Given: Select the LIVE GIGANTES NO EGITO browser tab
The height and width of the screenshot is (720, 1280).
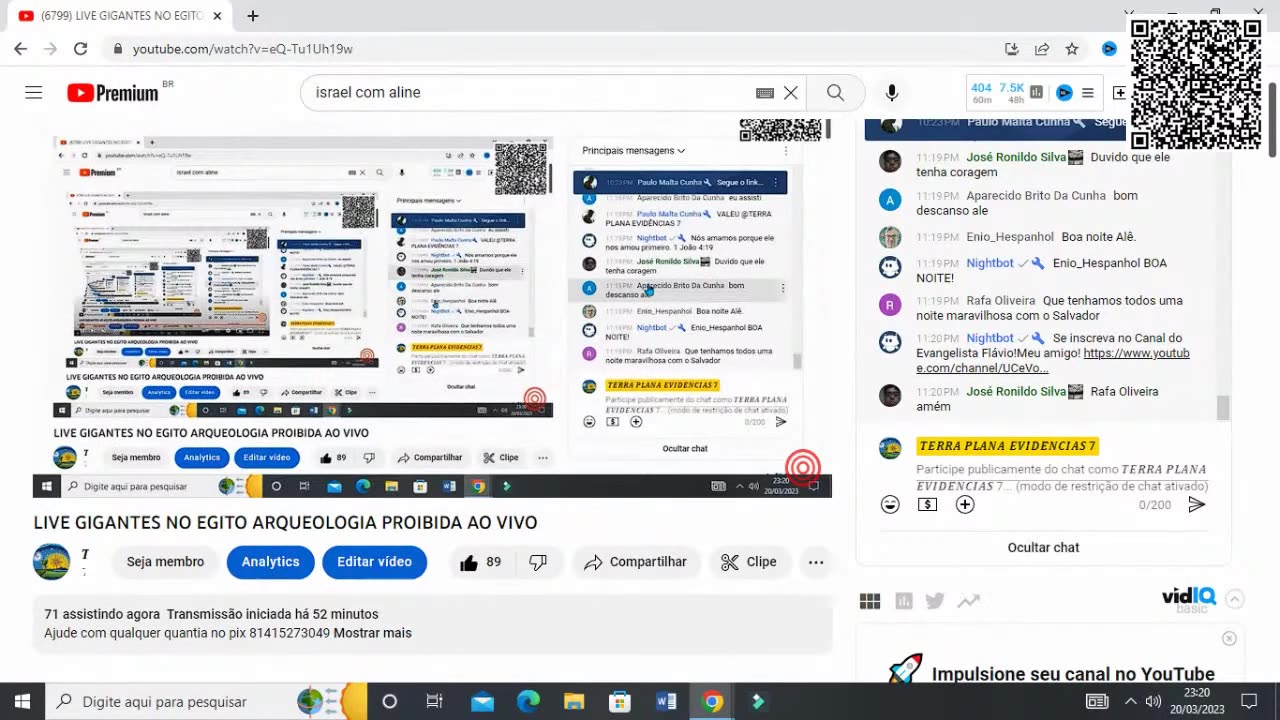Looking at the screenshot, I should [x=120, y=16].
